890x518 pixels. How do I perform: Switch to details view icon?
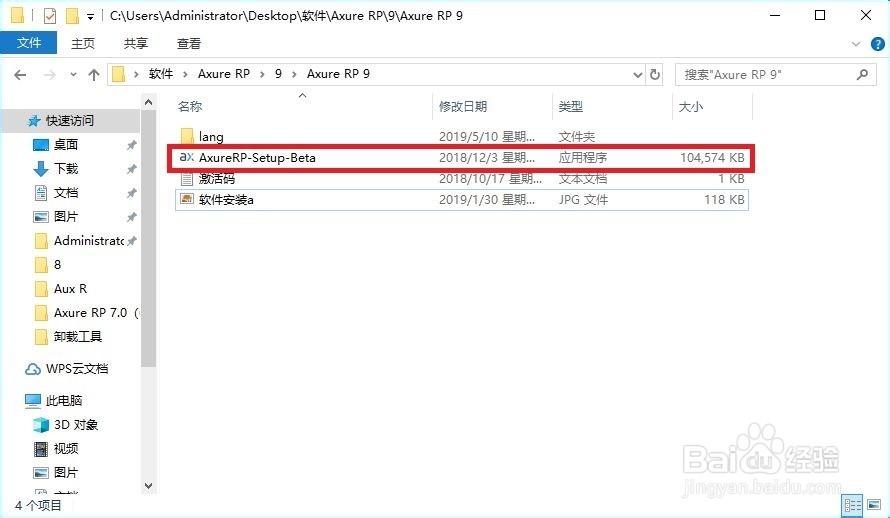[x=852, y=504]
